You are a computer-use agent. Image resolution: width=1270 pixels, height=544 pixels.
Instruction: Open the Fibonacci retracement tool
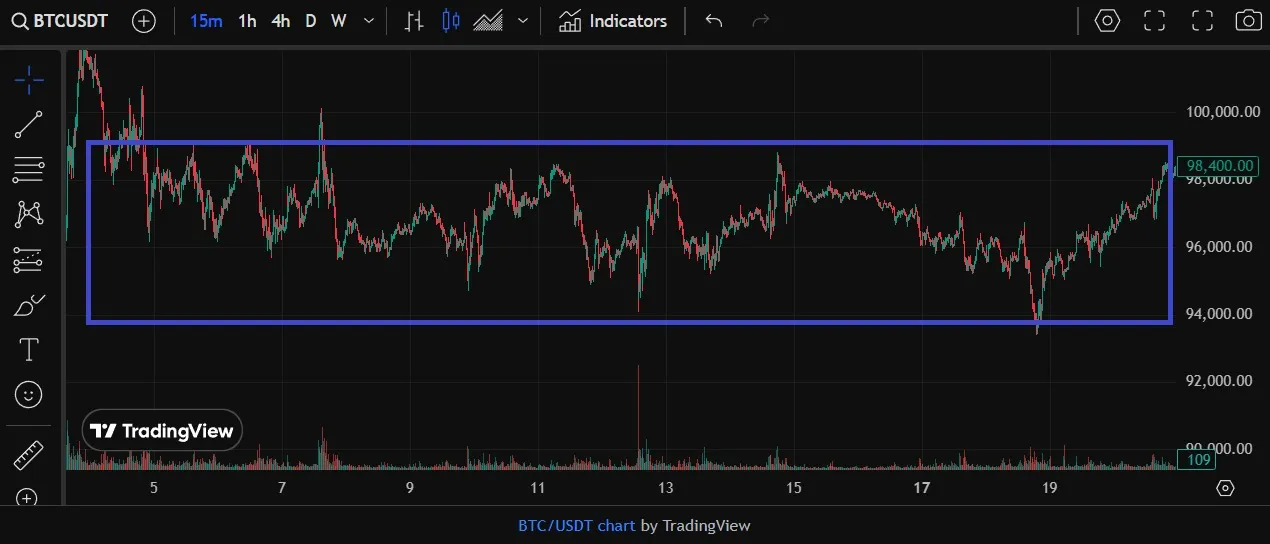pos(29,169)
